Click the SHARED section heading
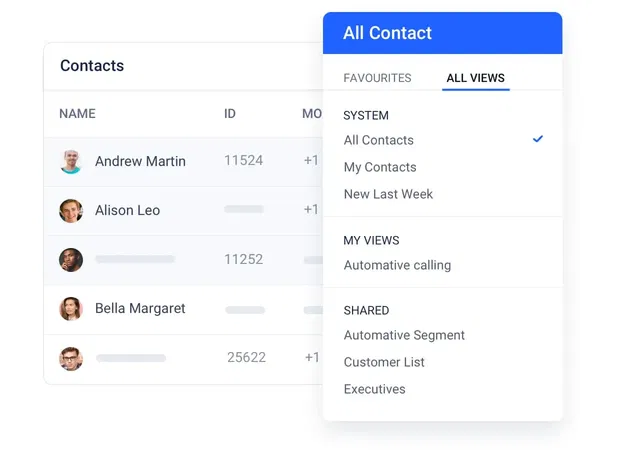Image resolution: width=620 pixels, height=453 pixels. pyautogui.click(x=366, y=310)
